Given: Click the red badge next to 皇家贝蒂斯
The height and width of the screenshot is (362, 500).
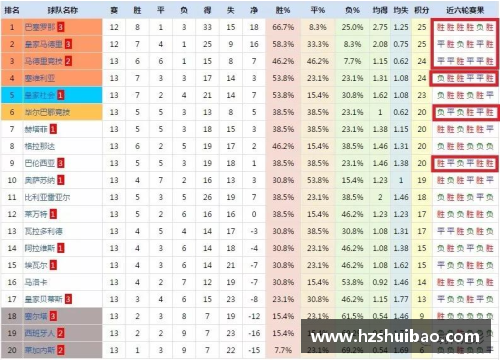Looking at the screenshot, I should [68, 299].
